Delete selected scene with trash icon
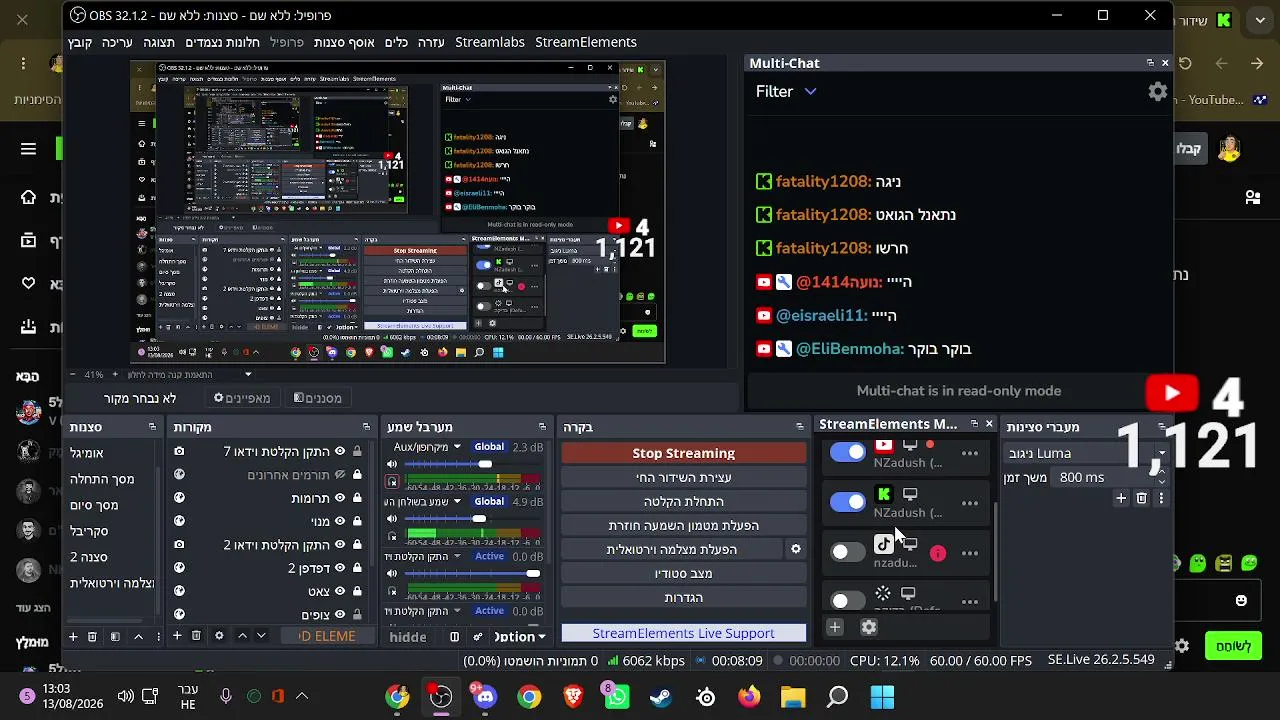 (x=92, y=636)
